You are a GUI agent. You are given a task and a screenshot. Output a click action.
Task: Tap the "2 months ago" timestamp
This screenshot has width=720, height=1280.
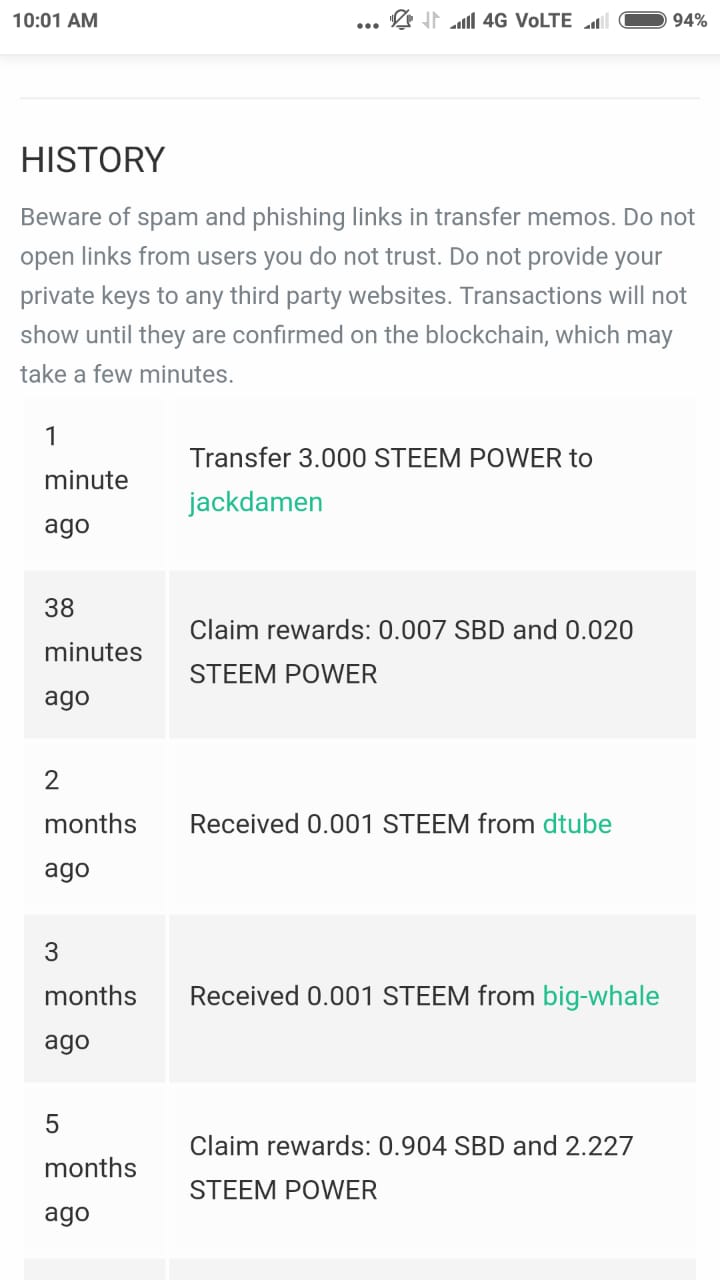click(90, 824)
